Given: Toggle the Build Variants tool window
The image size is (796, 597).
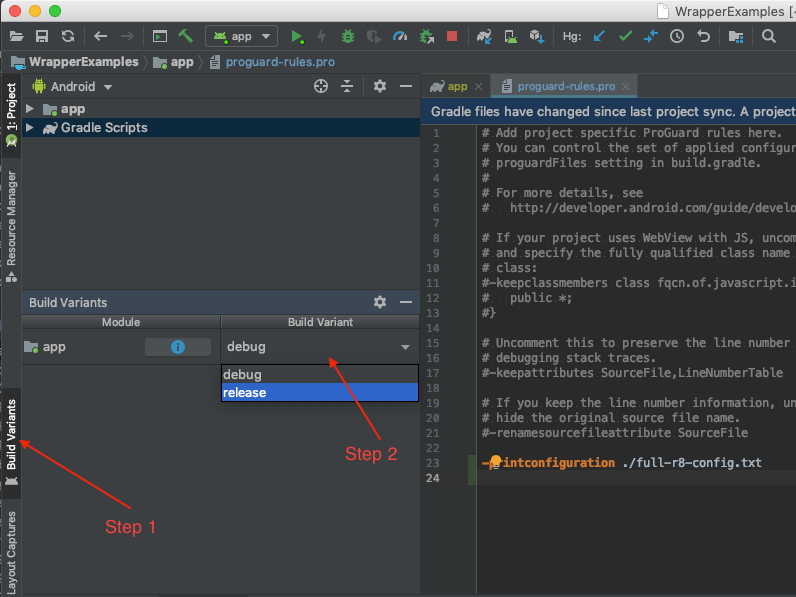Looking at the screenshot, I should tap(11, 442).
